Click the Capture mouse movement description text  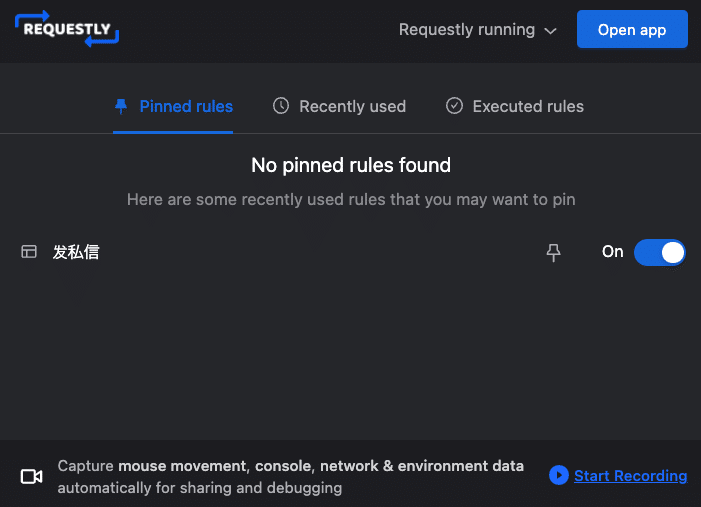[x=290, y=477]
